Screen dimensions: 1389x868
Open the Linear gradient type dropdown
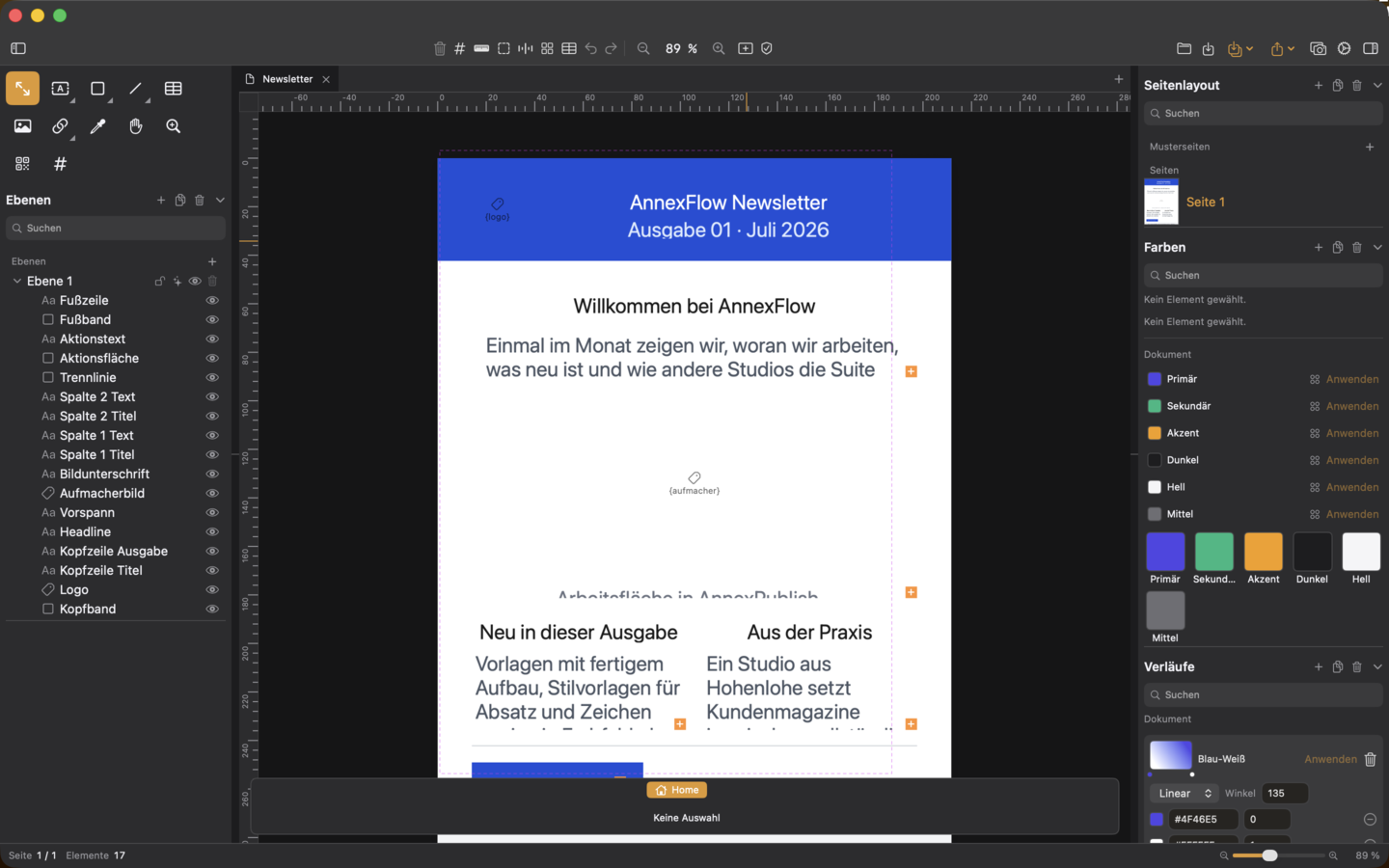(1185, 794)
